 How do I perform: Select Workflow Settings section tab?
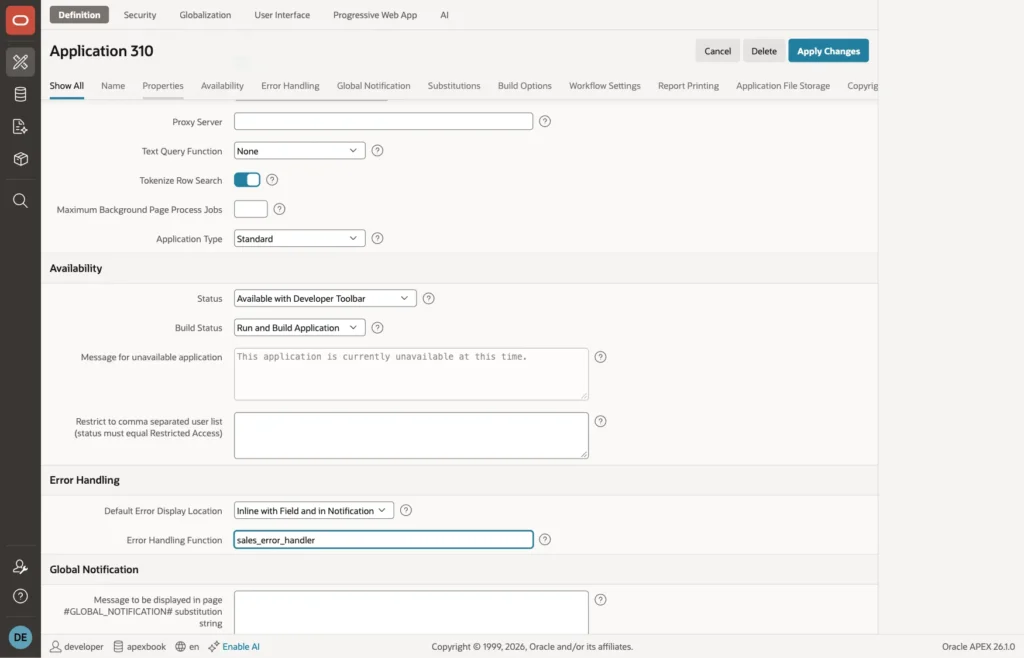605,86
